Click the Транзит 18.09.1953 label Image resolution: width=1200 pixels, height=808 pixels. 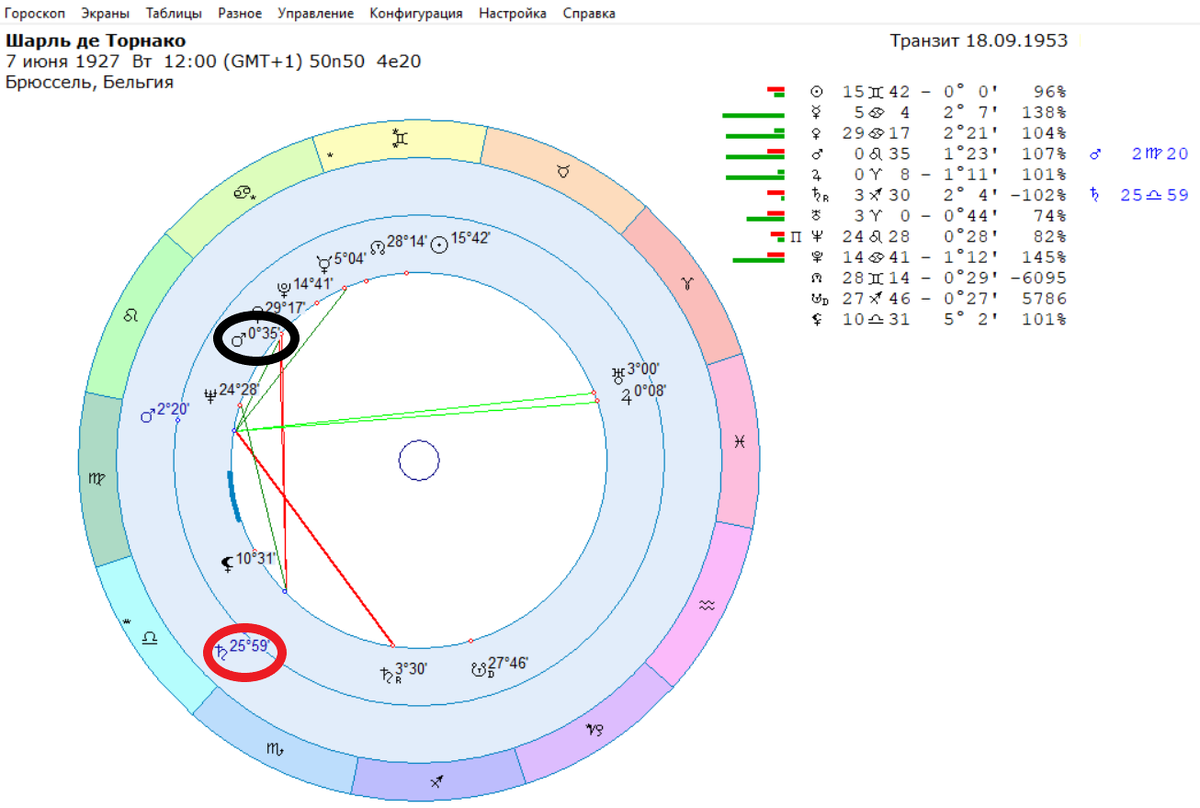[979, 41]
